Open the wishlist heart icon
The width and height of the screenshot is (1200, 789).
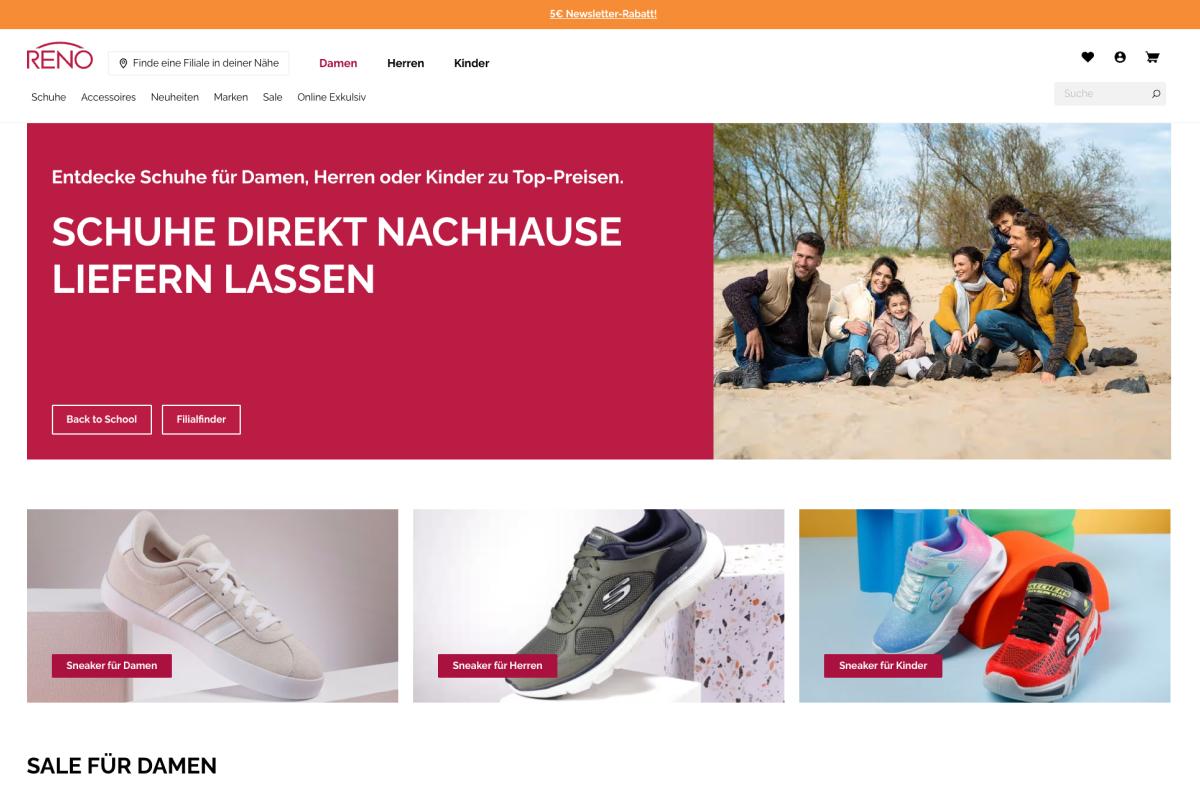pyautogui.click(x=1088, y=57)
